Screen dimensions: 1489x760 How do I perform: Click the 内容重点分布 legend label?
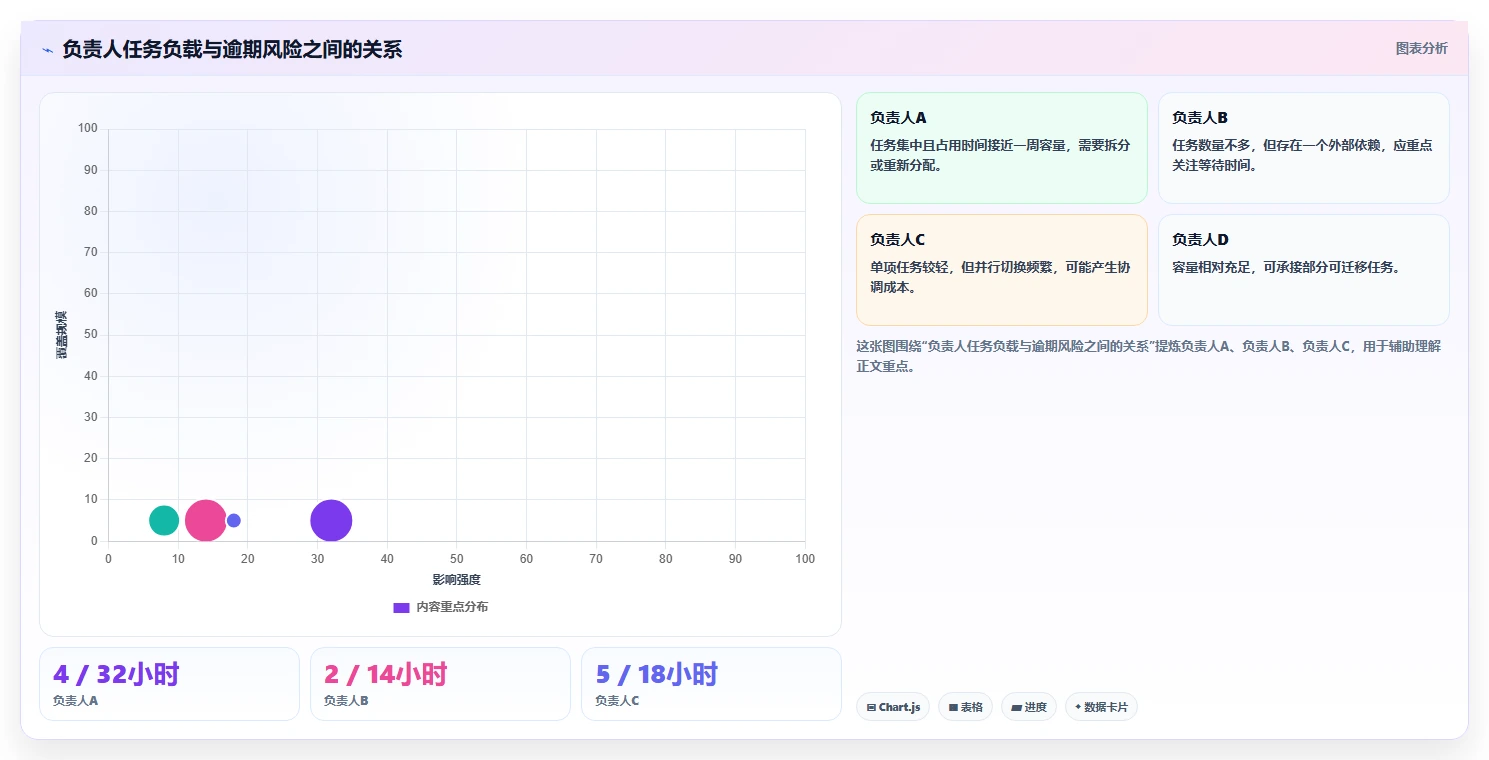[x=452, y=607]
